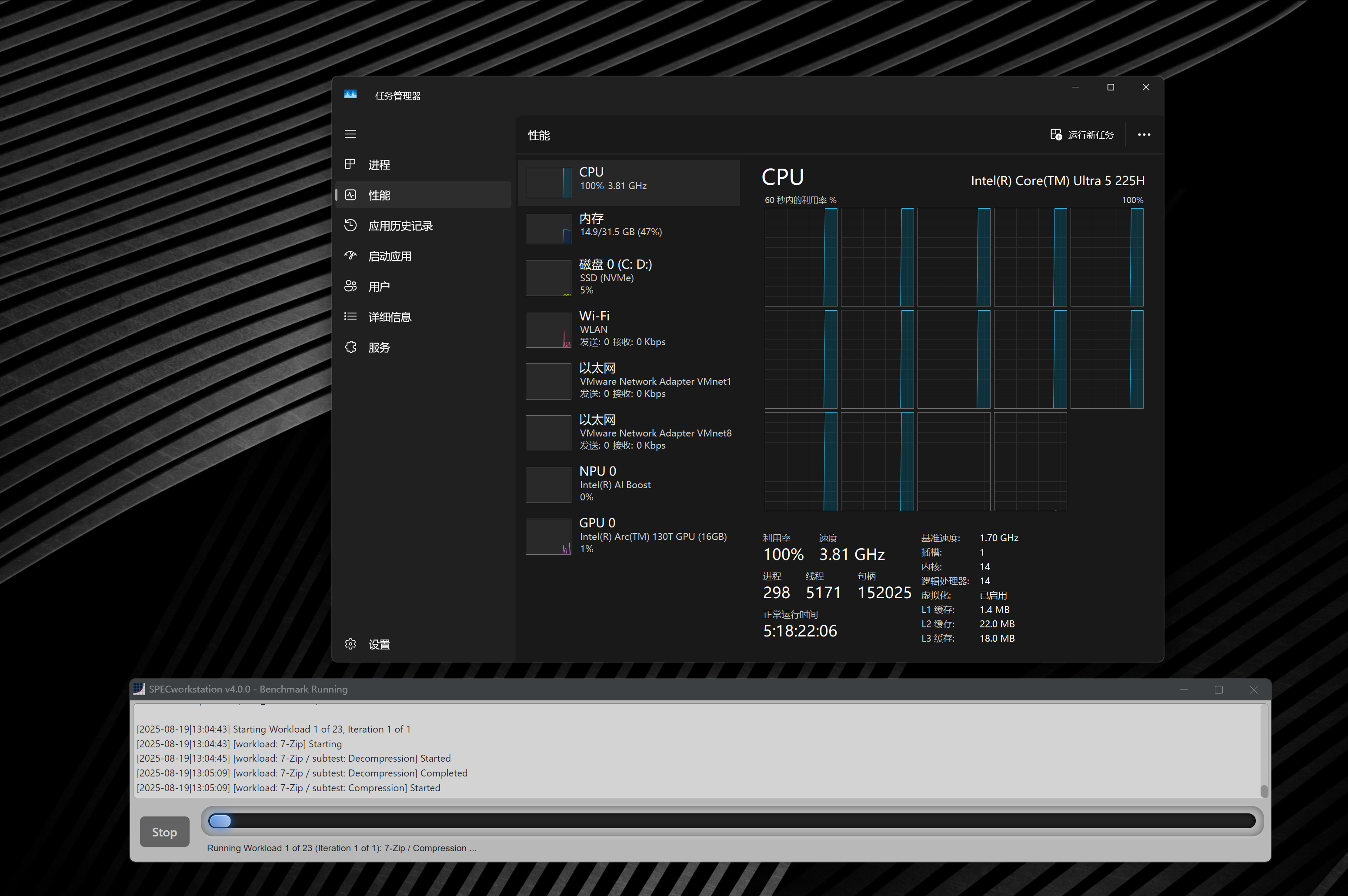Open 启动应用 (Startup apps) page
Screen dimensions: 1348x896
pyautogui.click(x=424, y=256)
